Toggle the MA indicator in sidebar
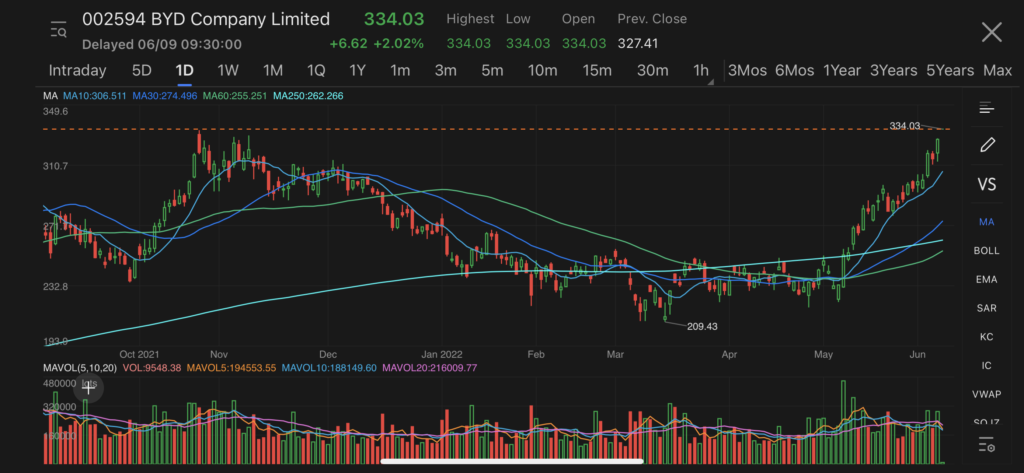 (x=986, y=222)
